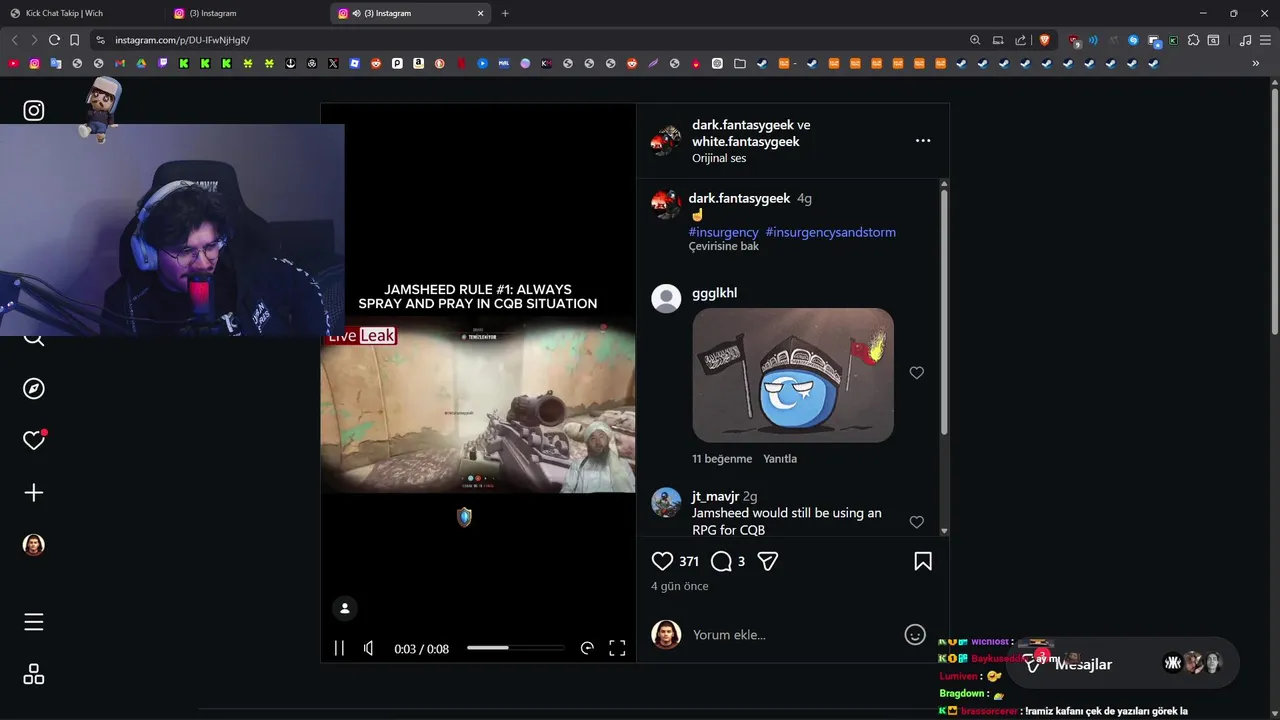The width and height of the screenshot is (1280, 720).
Task: Show hidden bookmarks with the overflow chevron
Action: coord(1256,64)
